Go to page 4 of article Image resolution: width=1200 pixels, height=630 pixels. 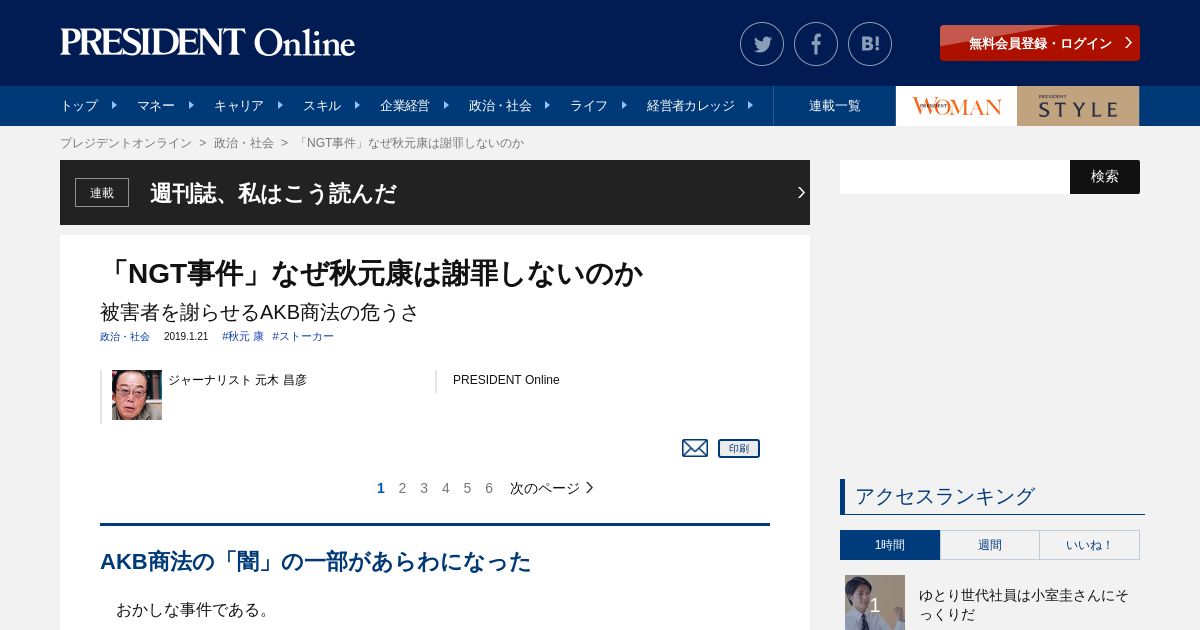point(446,488)
